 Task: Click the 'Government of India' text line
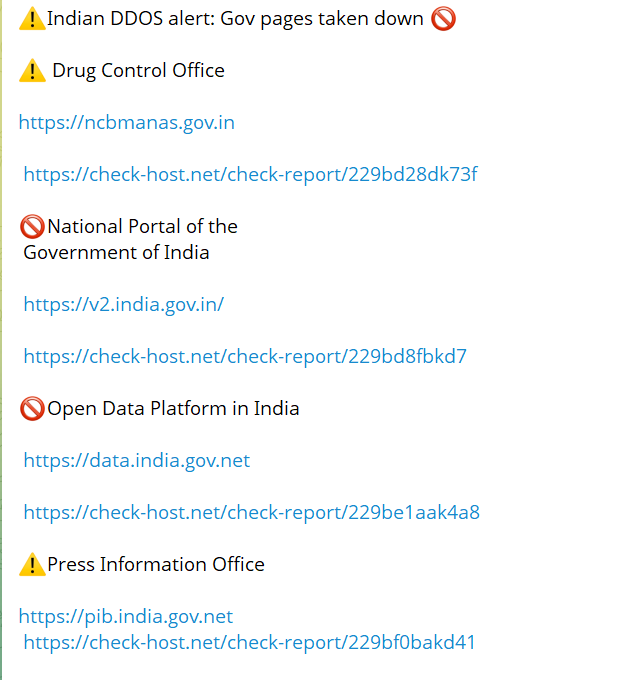(116, 253)
